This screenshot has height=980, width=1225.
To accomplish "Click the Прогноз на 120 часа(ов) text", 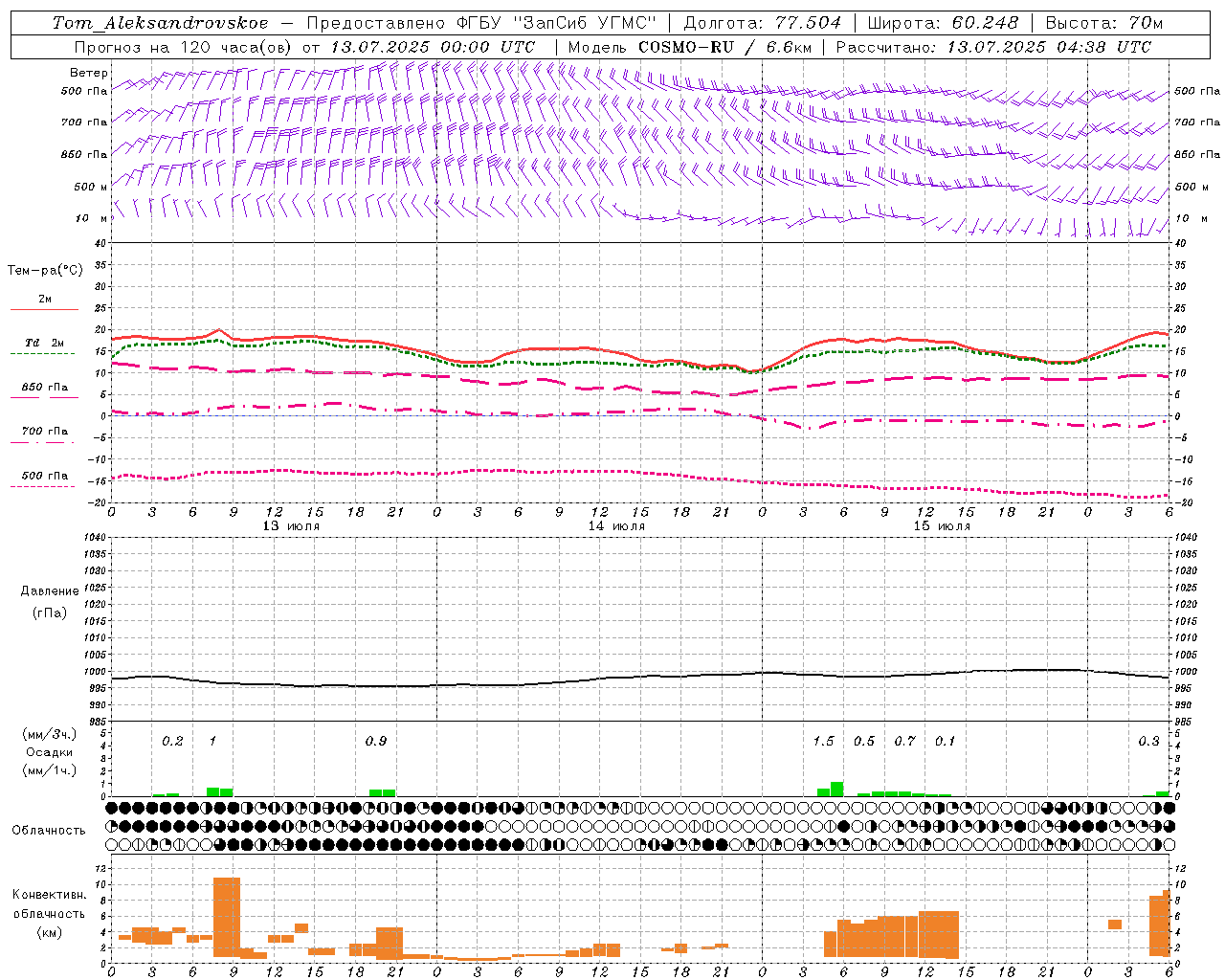I will pyautogui.click(x=184, y=47).
